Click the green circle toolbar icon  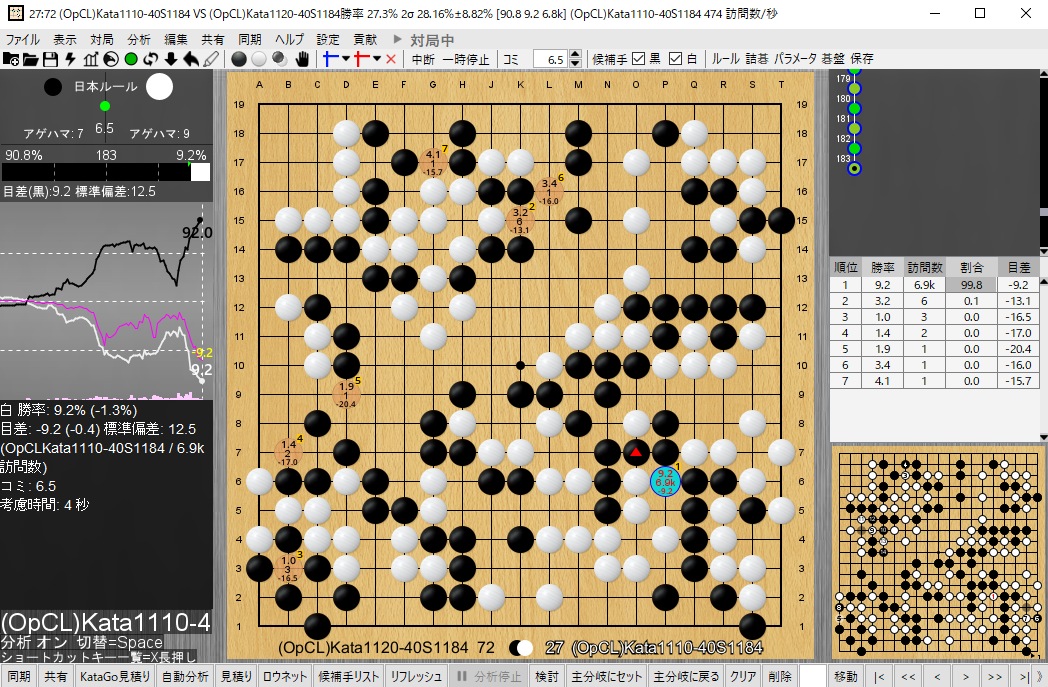(x=131, y=59)
